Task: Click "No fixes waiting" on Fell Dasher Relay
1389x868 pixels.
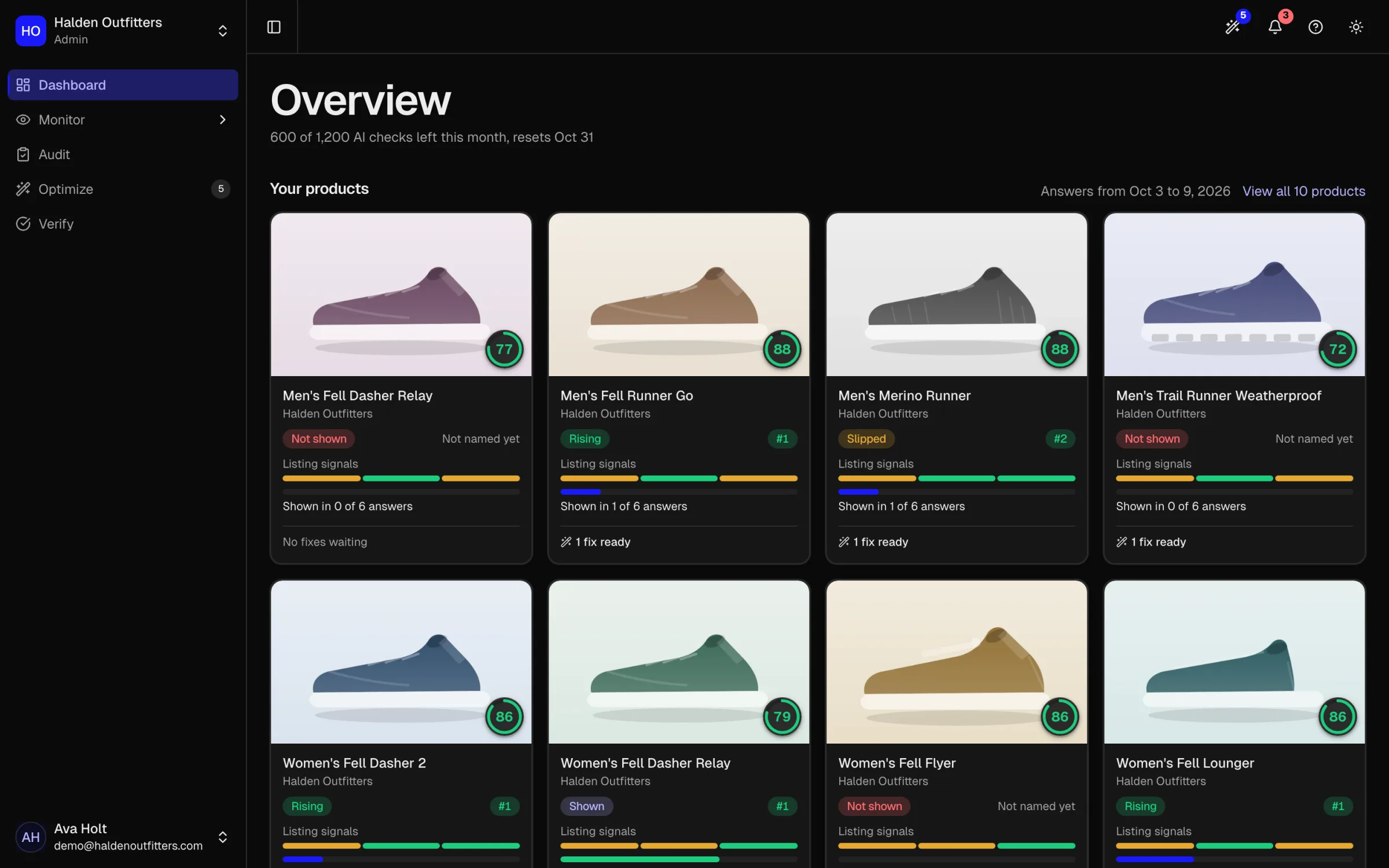Action: (325, 542)
